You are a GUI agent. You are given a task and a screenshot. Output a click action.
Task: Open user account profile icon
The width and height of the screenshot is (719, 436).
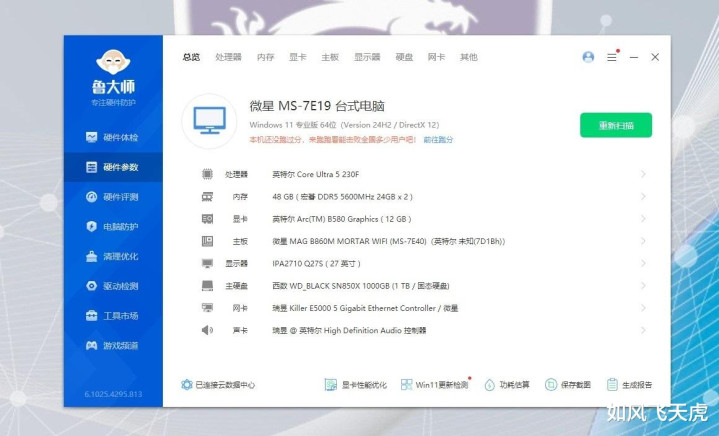(x=588, y=57)
